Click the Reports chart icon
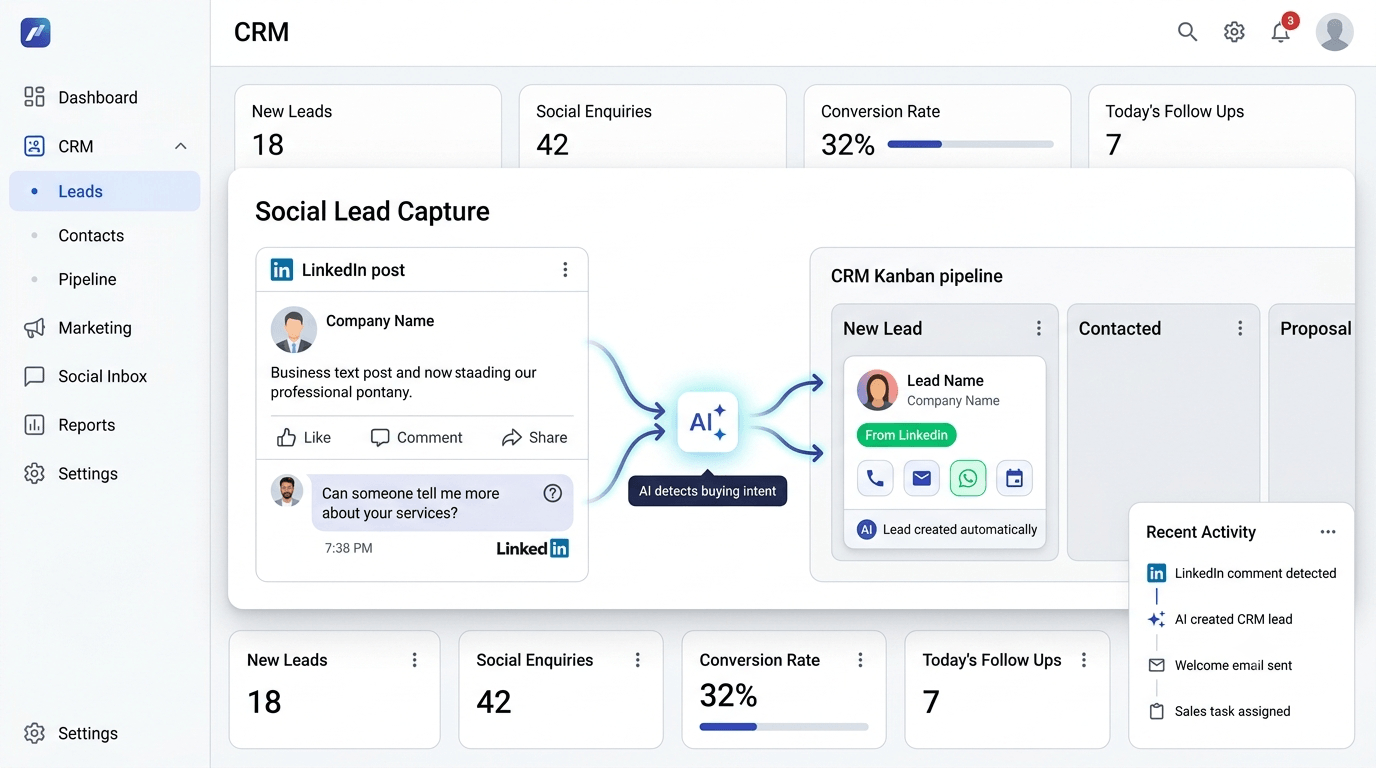 click(34, 425)
